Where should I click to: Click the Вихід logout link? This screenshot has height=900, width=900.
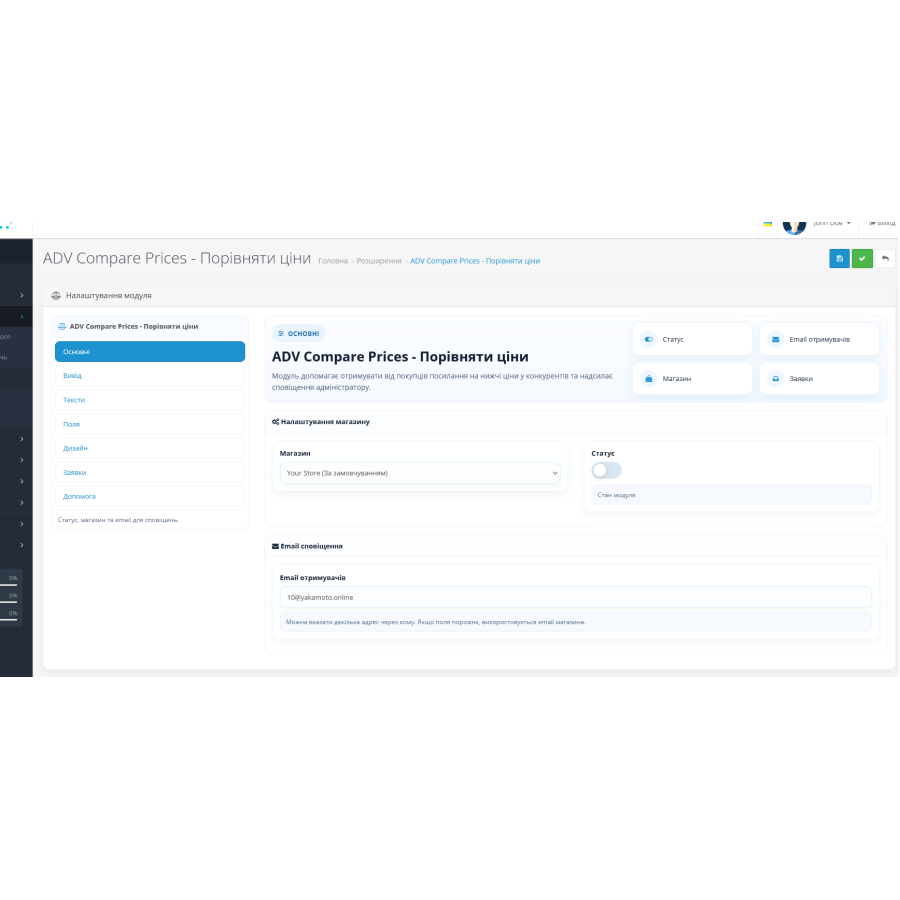coord(882,223)
